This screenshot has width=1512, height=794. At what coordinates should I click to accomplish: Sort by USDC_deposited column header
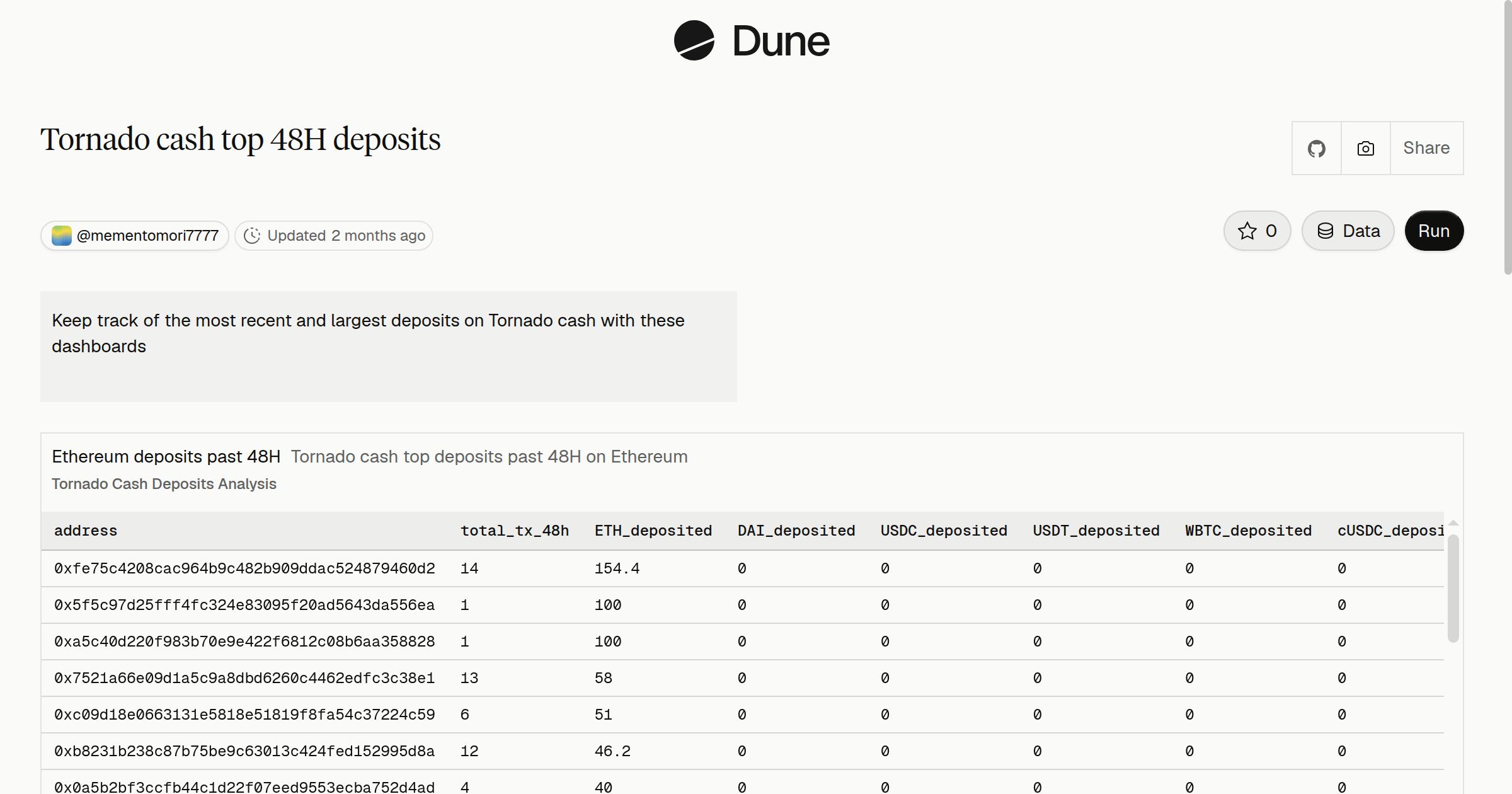click(x=944, y=531)
